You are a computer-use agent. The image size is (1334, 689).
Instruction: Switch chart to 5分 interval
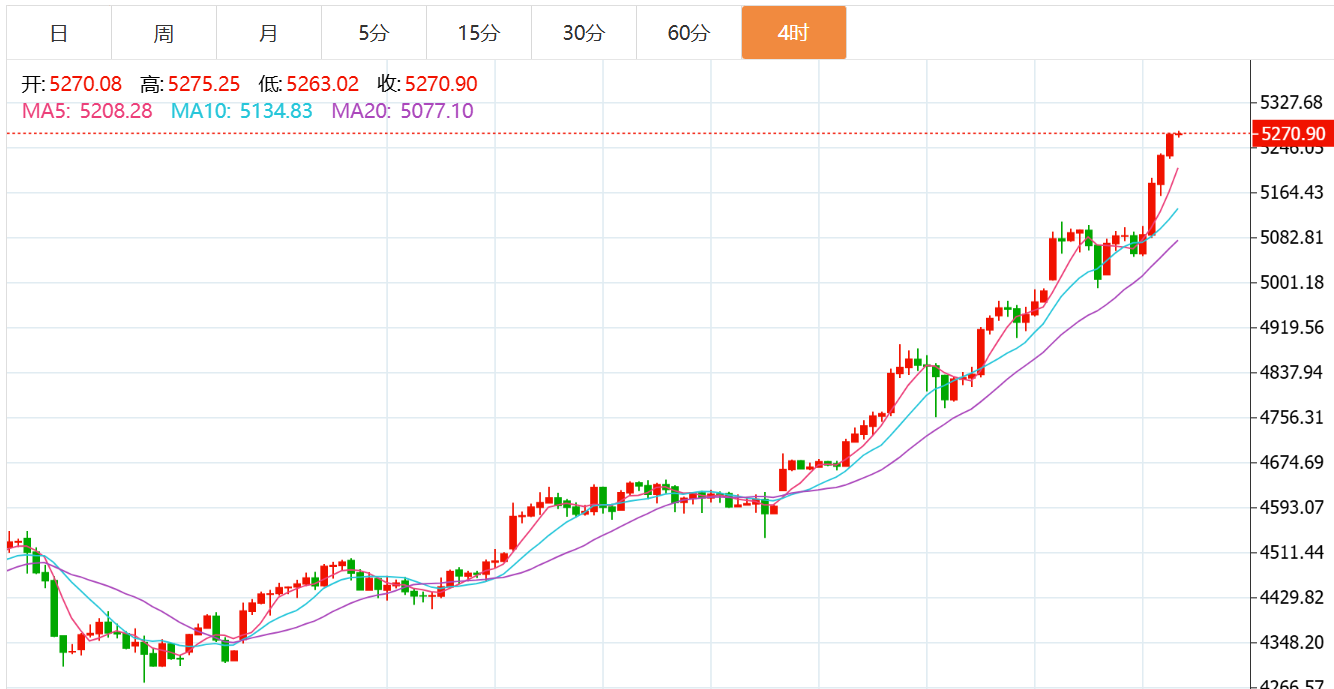click(374, 33)
